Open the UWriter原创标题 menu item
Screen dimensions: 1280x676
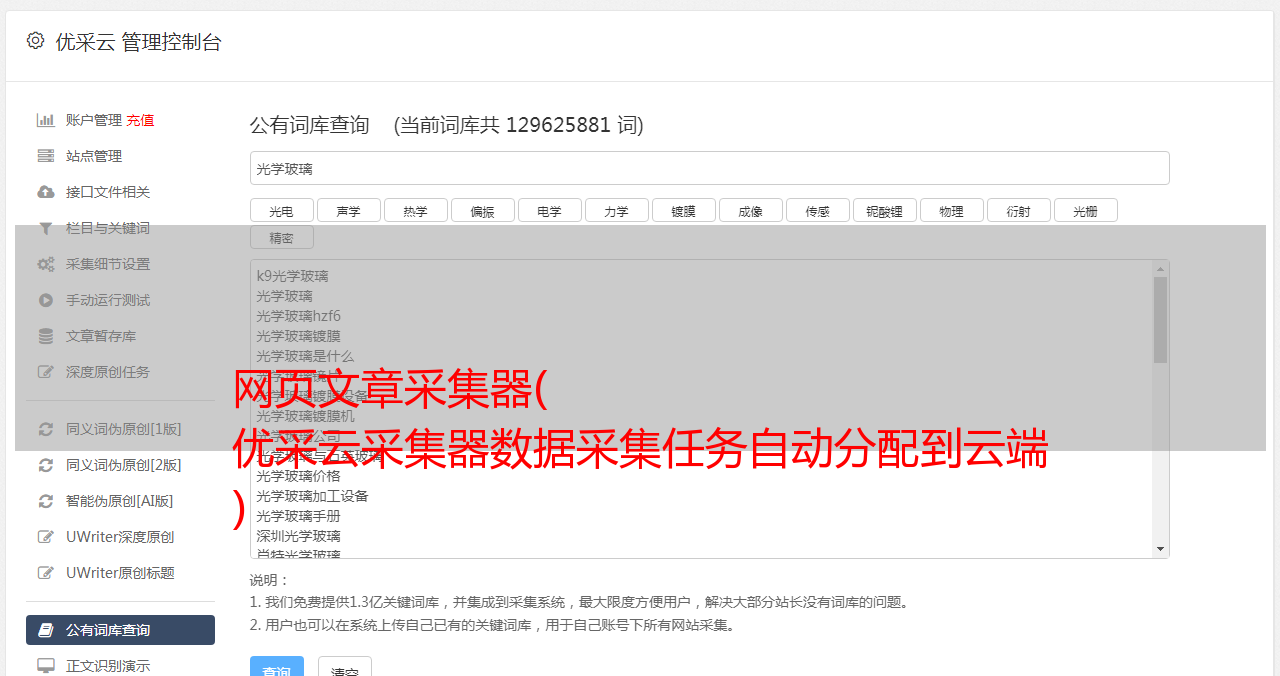coord(120,573)
